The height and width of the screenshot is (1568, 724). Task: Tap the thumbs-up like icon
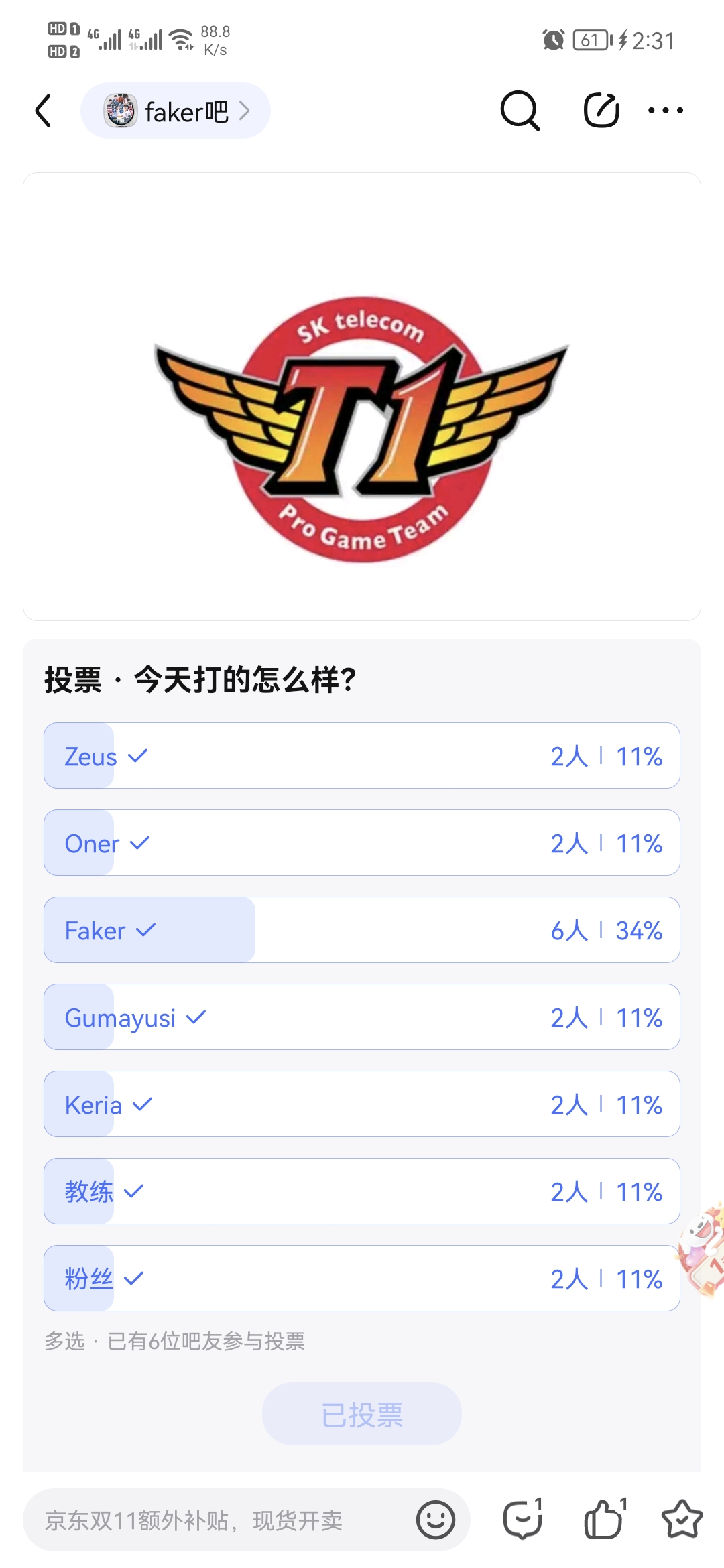click(605, 1518)
